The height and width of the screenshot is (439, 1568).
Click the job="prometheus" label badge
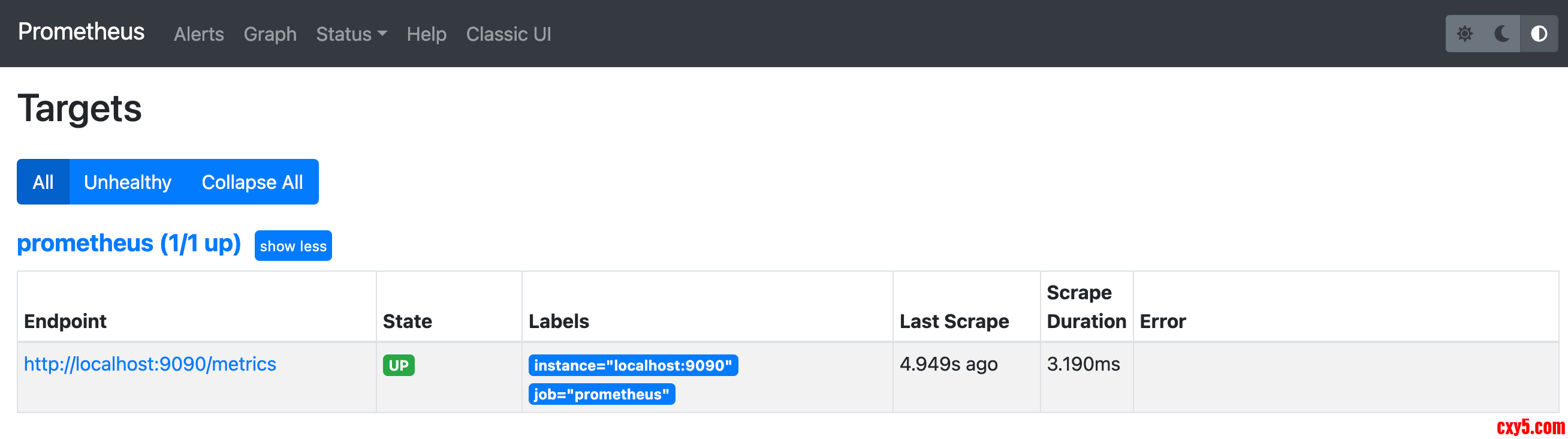[601, 395]
